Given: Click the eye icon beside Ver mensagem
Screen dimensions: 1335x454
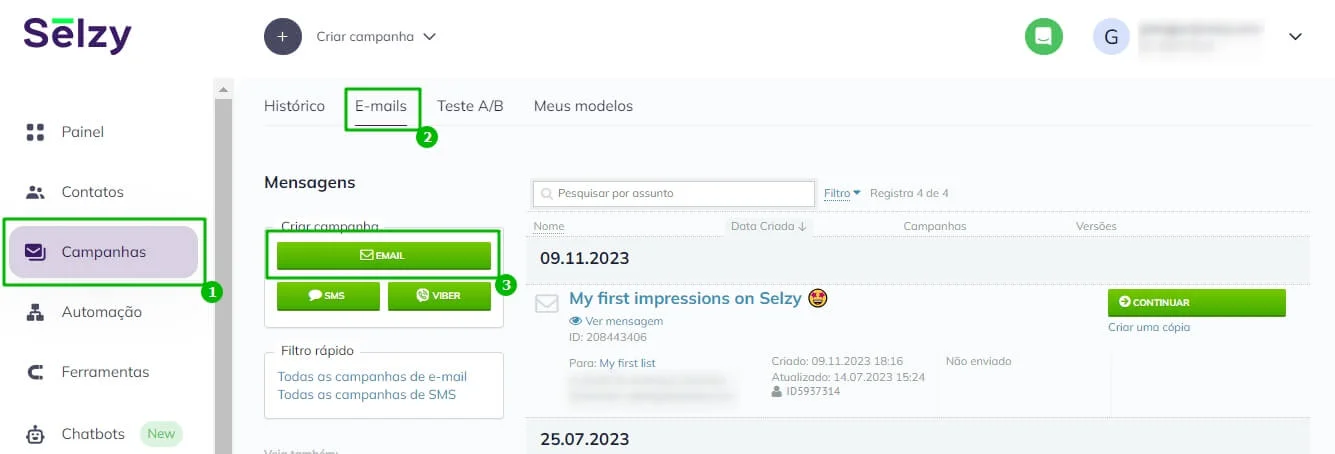Looking at the screenshot, I should pyautogui.click(x=576, y=321).
